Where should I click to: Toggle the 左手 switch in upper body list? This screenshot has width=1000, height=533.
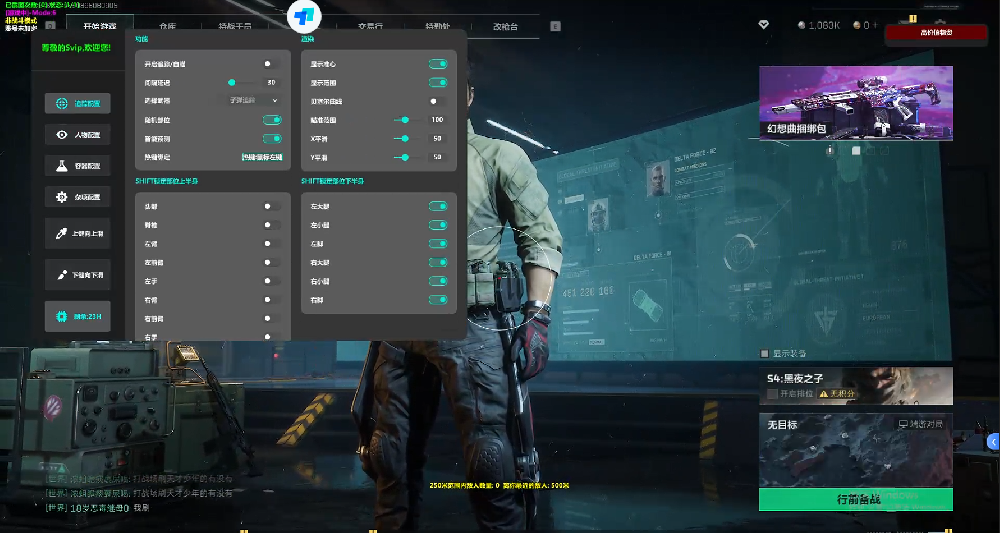(x=272, y=281)
